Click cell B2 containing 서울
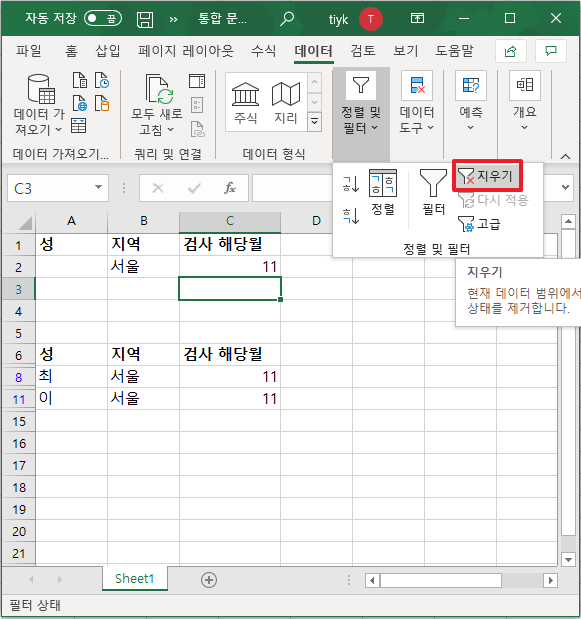The height and width of the screenshot is (619, 581). point(144,267)
